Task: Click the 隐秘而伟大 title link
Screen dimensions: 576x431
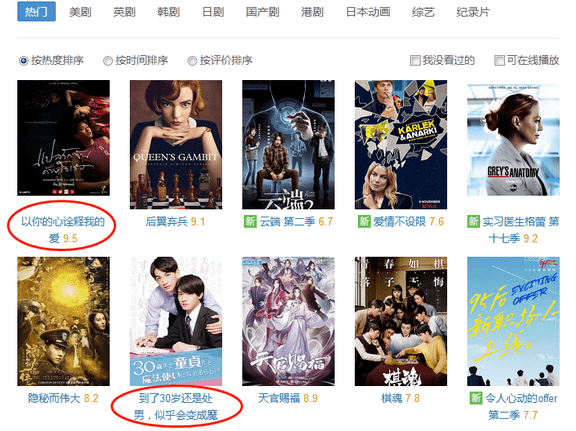Action: click(54, 398)
